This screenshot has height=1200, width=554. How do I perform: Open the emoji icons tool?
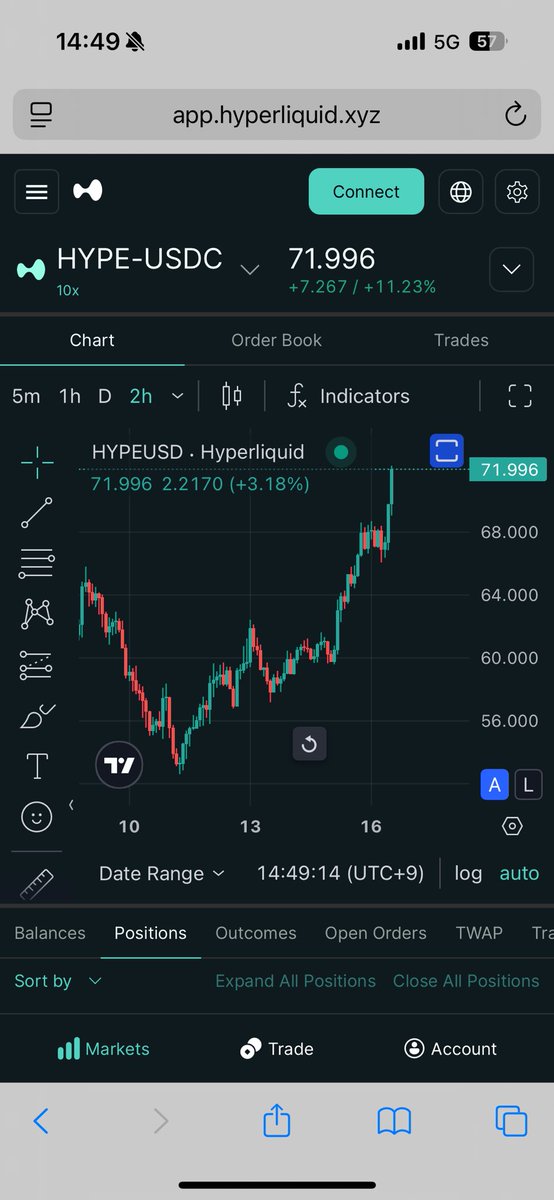37,817
